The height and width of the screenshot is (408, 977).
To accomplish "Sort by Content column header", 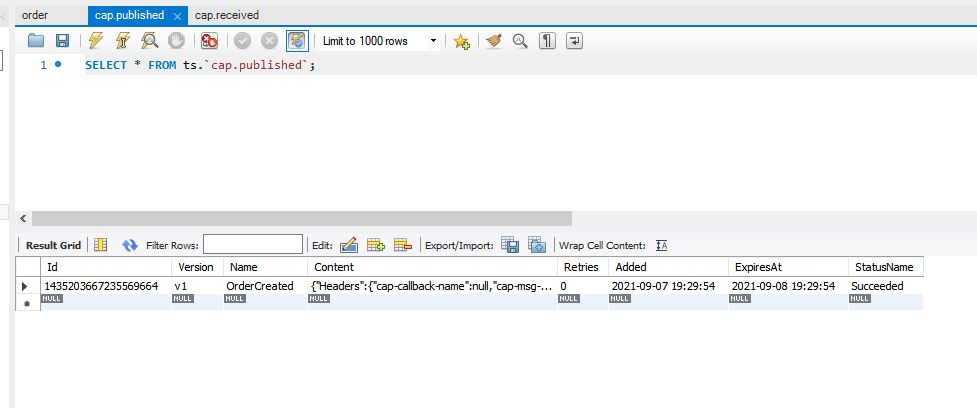I will click(432, 267).
